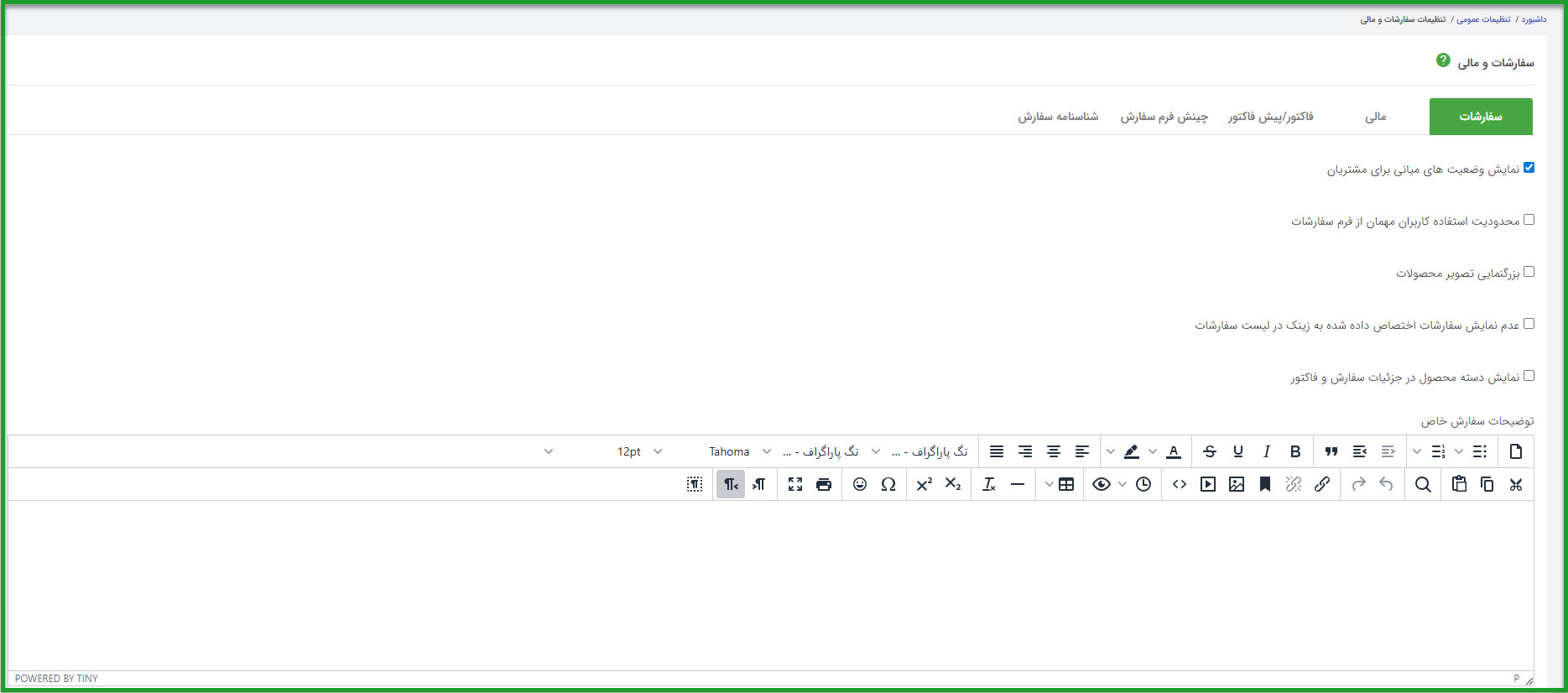The image size is (1568, 693).
Task: Expand bulleted list style options arrow
Action: tap(1459, 451)
